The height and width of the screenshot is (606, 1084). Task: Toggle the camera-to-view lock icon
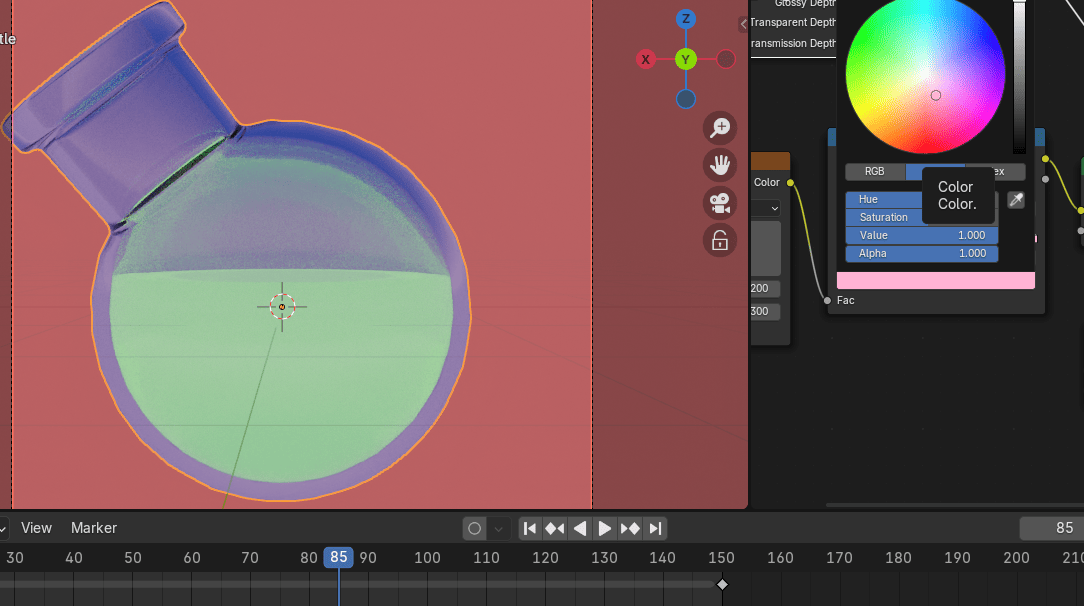(719, 240)
